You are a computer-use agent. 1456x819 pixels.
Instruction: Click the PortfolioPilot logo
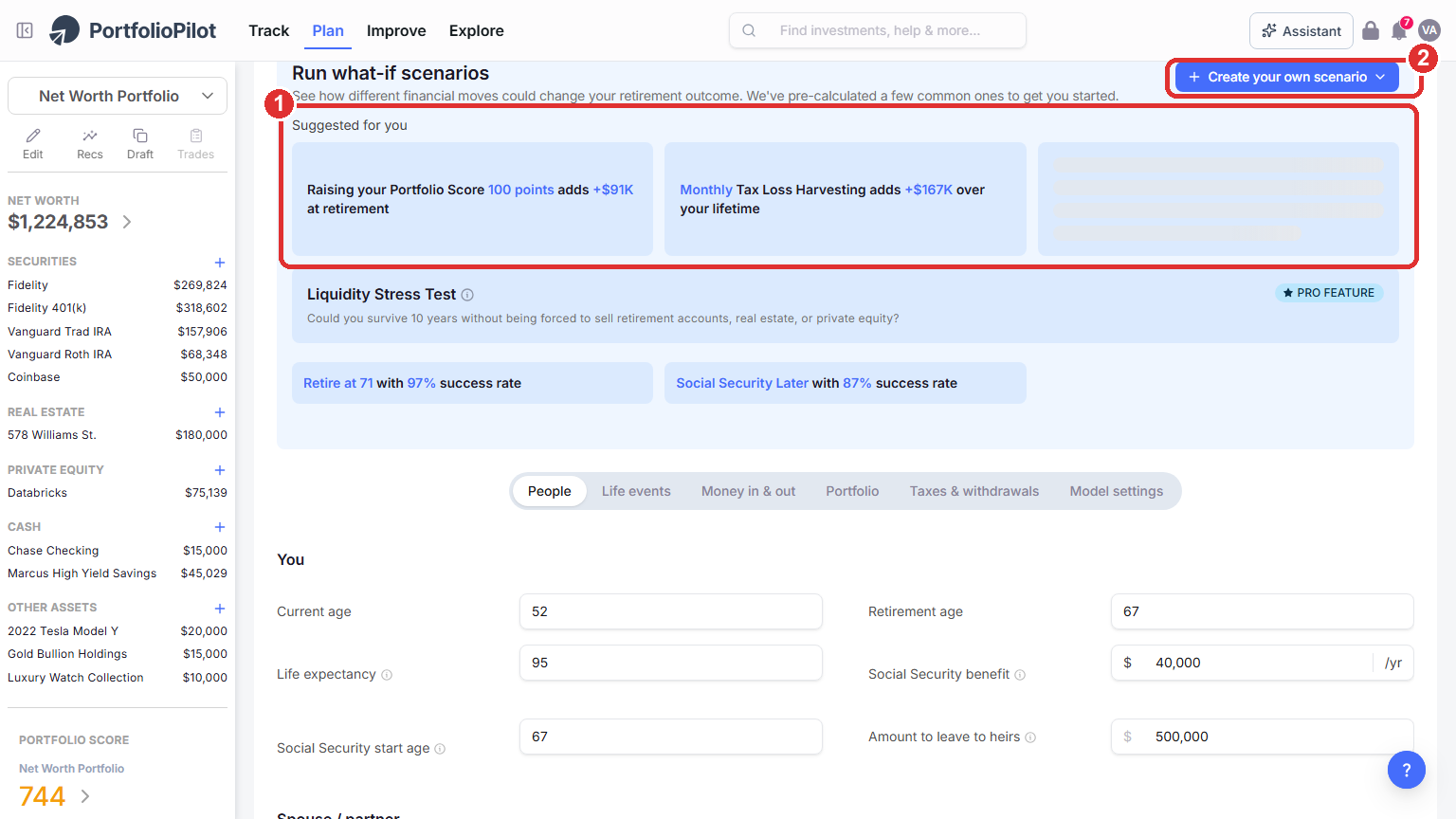point(133,30)
